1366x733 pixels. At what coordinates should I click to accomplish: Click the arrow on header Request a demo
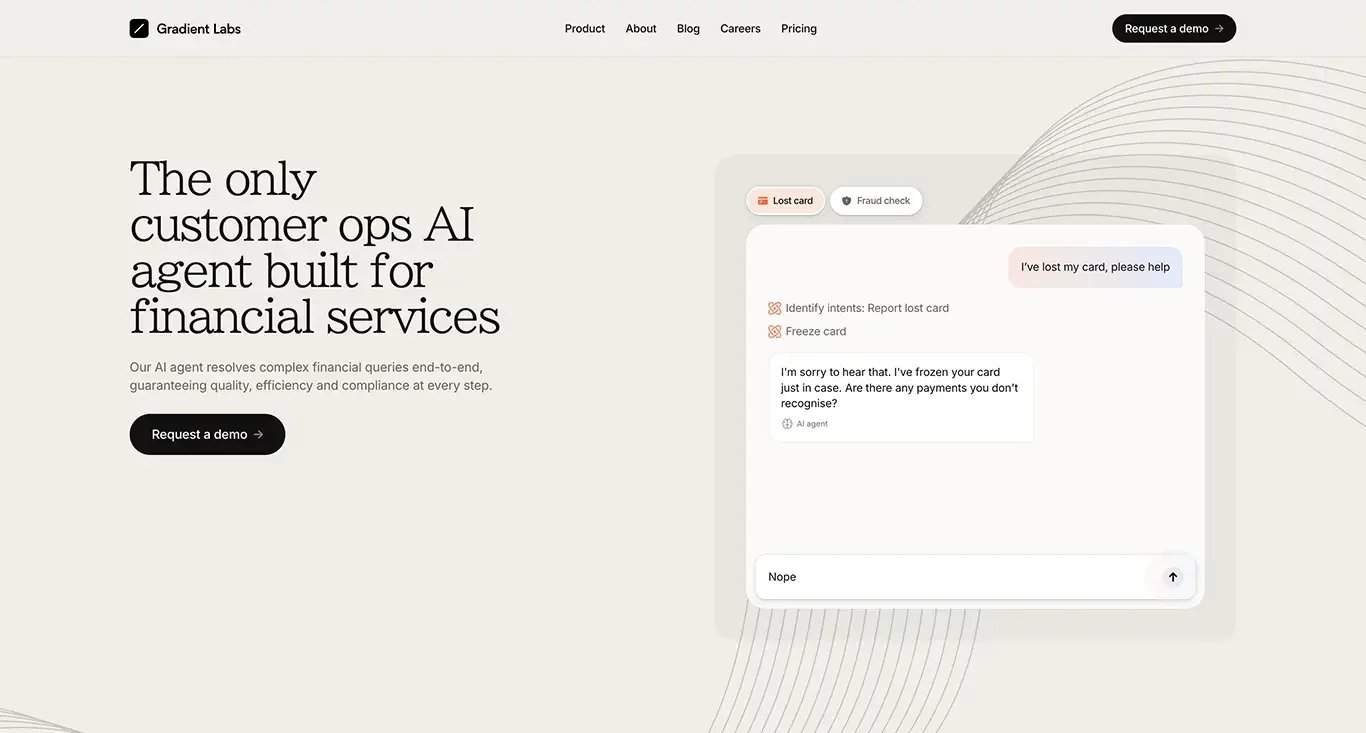[x=1219, y=29]
